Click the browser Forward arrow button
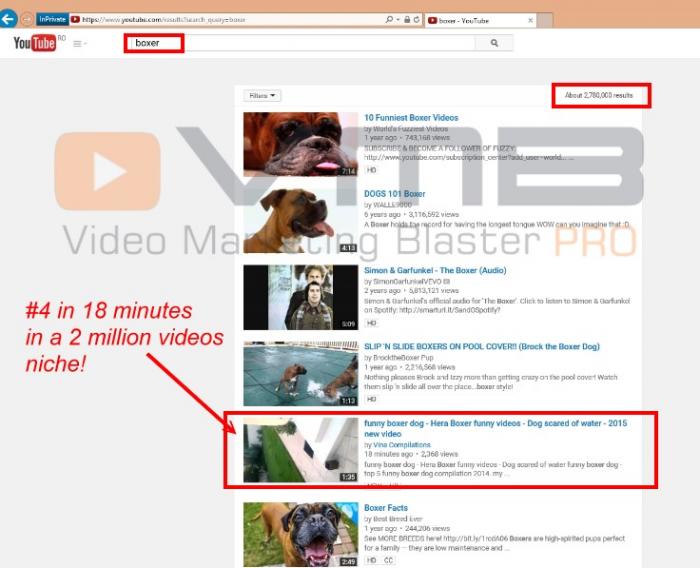This screenshot has width=700, height=568. coord(27,20)
